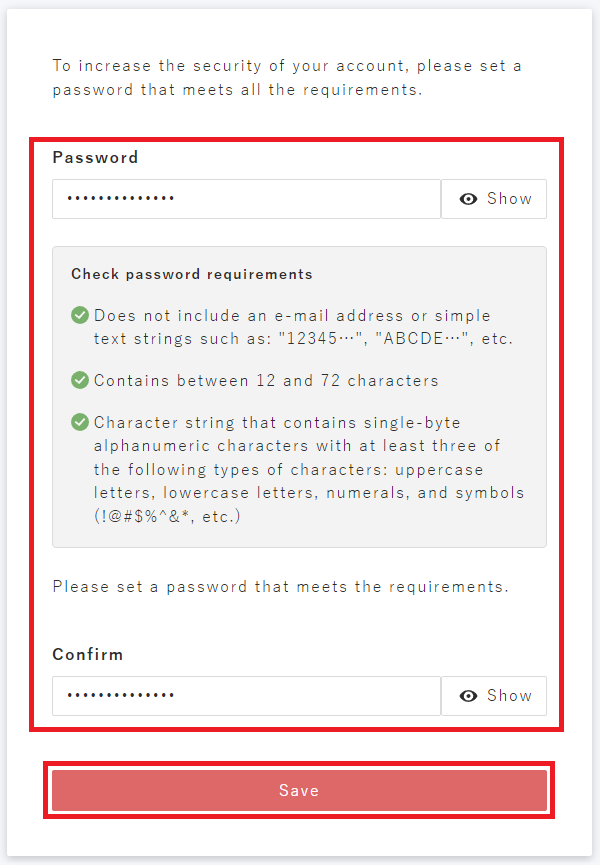Focus the Password input field
Image resolution: width=600 pixels, height=865 pixels.
tap(246, 199)
